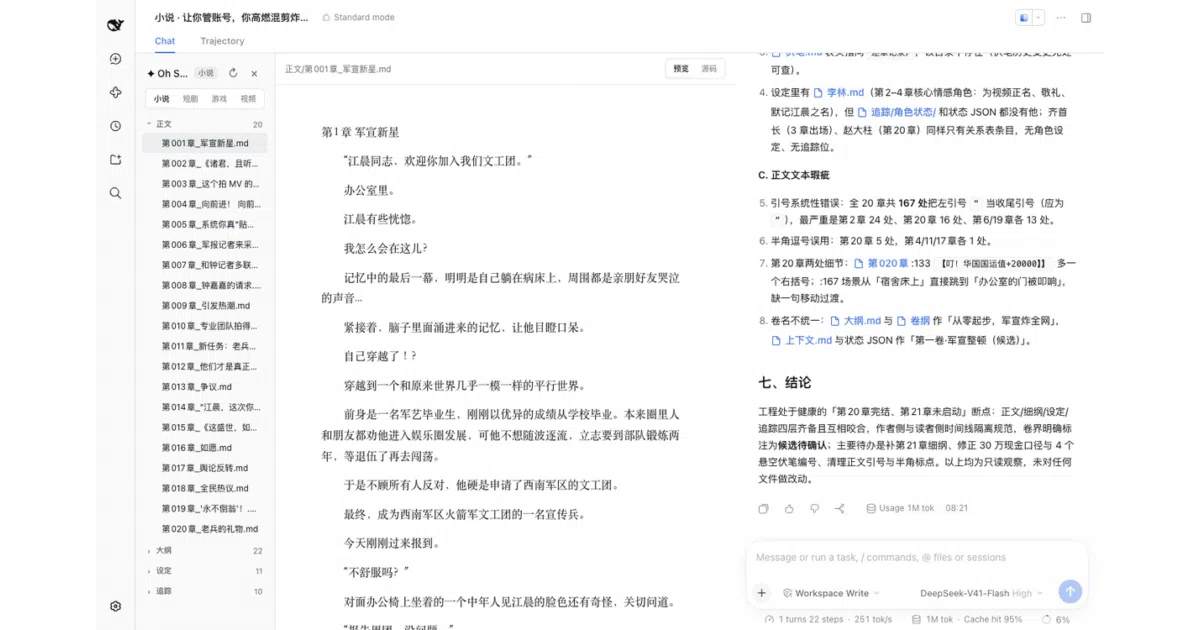
Task: Collapse the 正文 folder
Action: click(x=205, y=124)
